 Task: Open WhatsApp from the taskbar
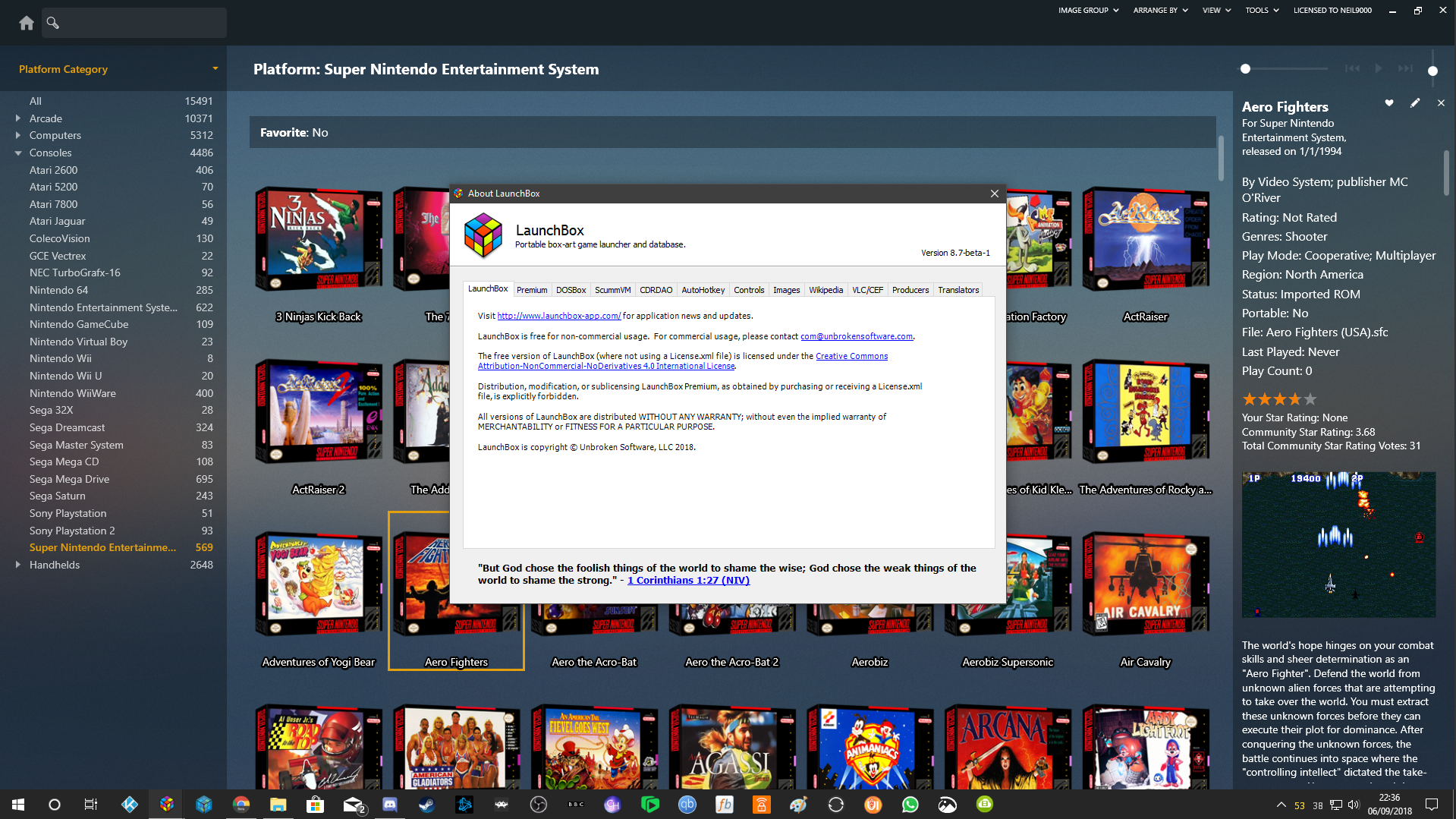point(910,805)
